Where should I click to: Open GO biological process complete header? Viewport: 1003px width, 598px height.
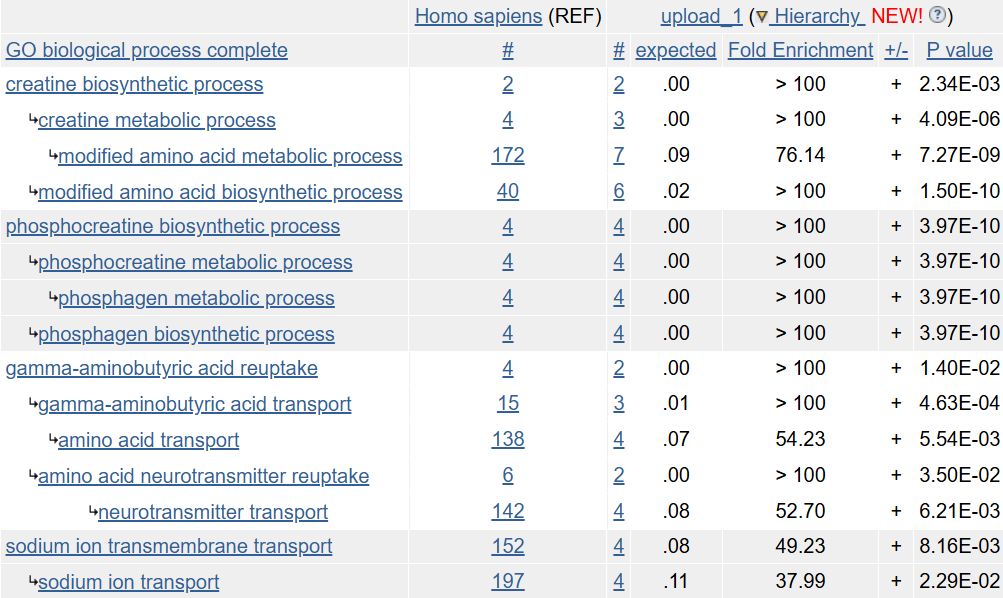coord(146,50)
